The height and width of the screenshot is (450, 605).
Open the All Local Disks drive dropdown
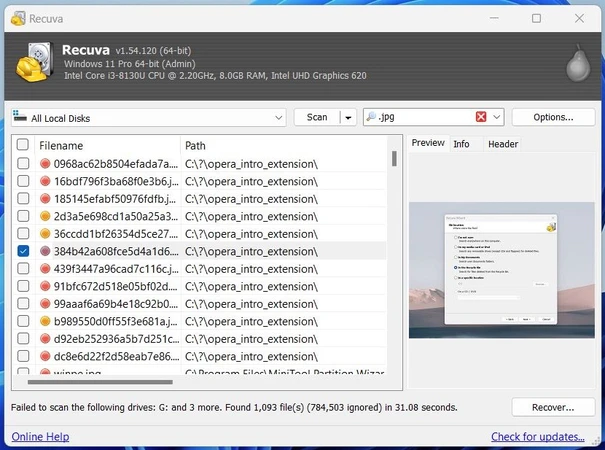tap(277, 118)
